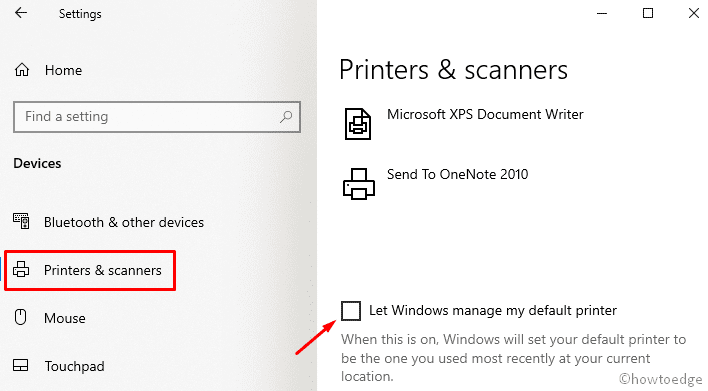This screenshot has height=391, width=708.
Task: Go to Settings Home
Action: point(63,70)
